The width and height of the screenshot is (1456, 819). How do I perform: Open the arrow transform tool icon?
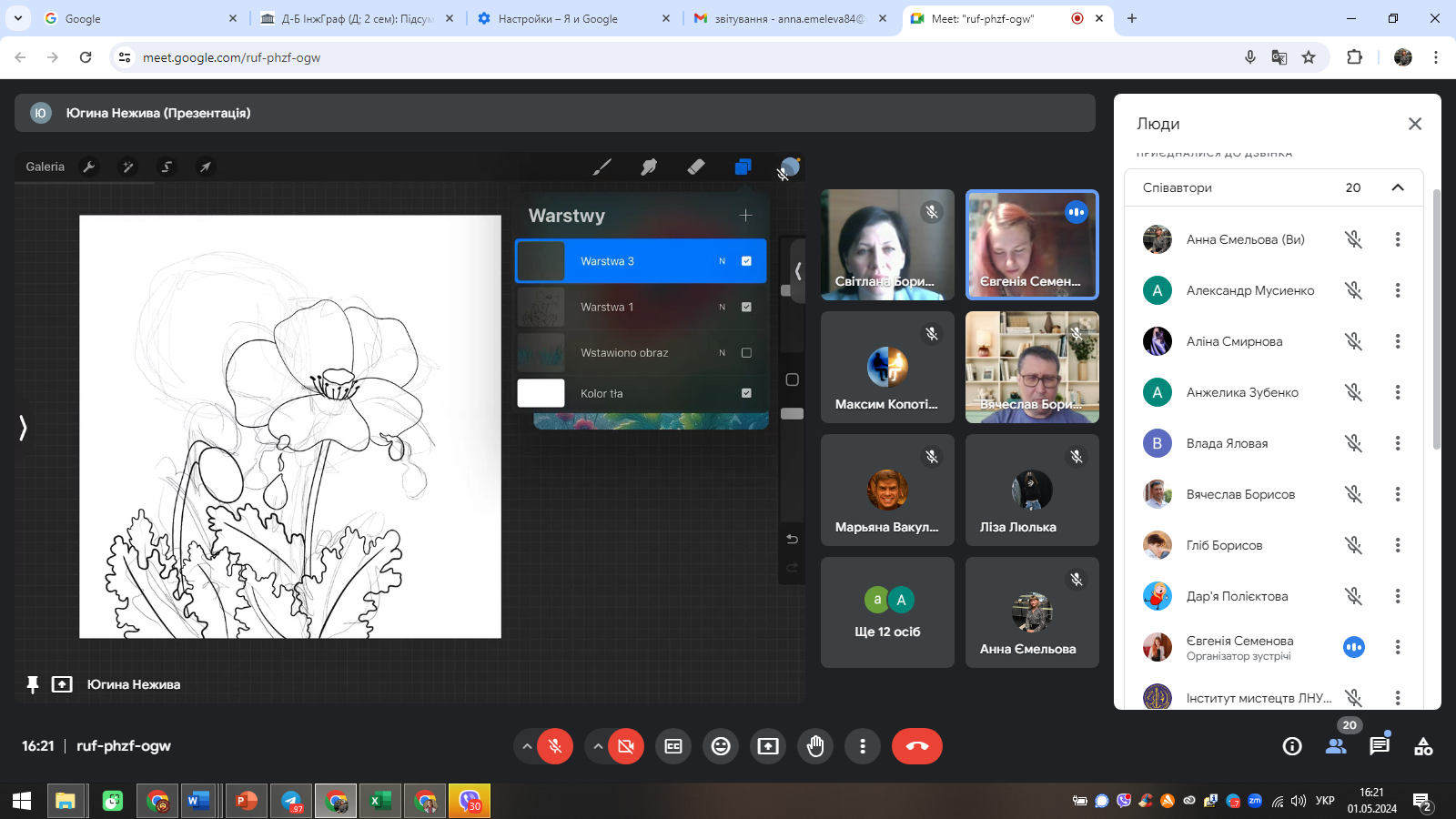[206, 167]
